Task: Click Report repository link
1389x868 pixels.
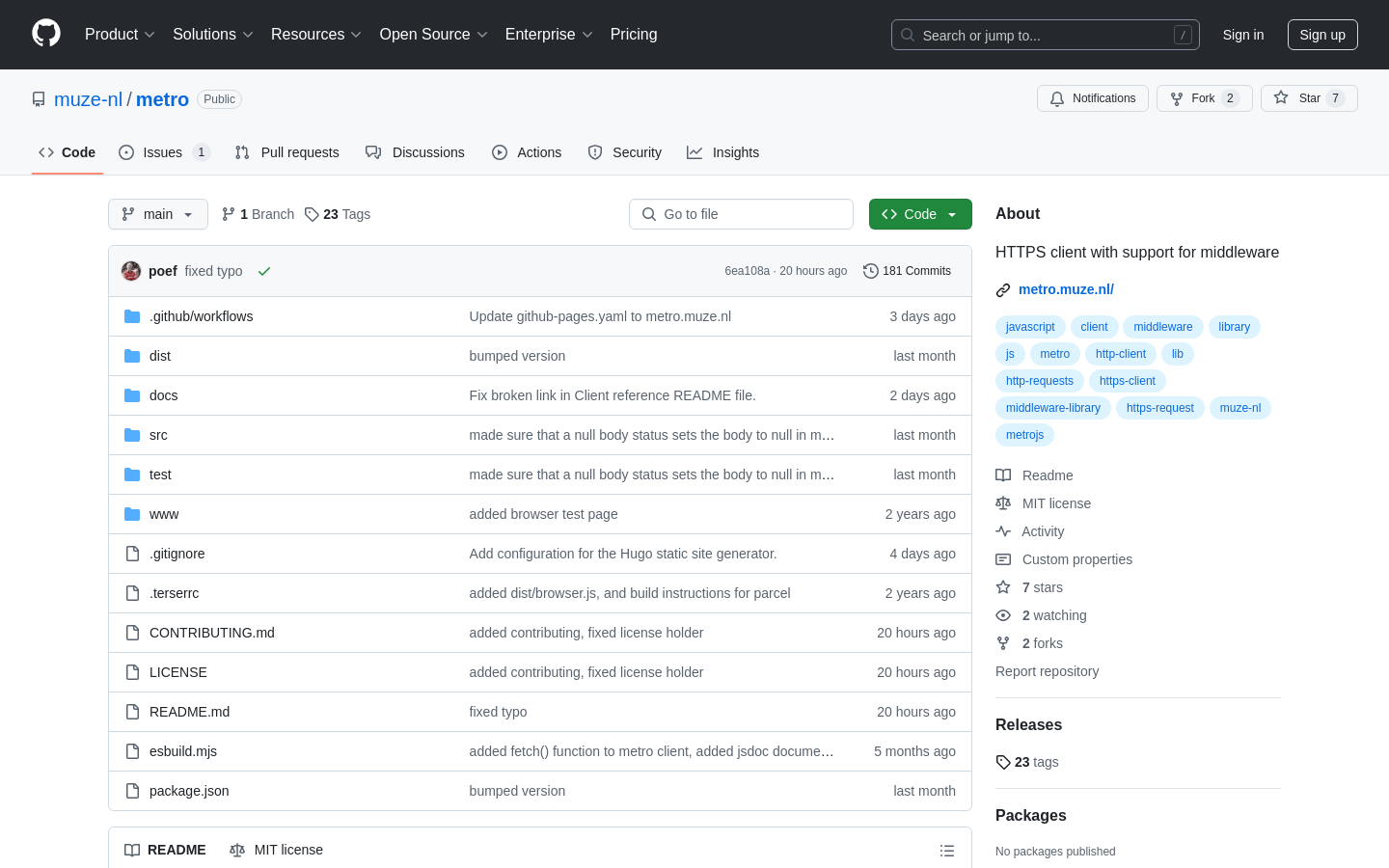Action: point(1047,671)
